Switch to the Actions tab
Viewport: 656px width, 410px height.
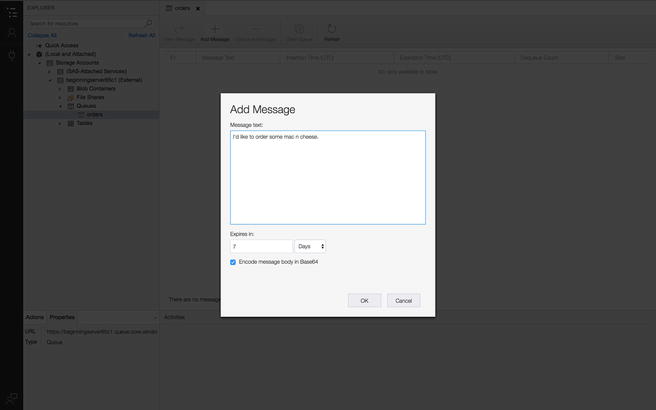coord(34,317)
